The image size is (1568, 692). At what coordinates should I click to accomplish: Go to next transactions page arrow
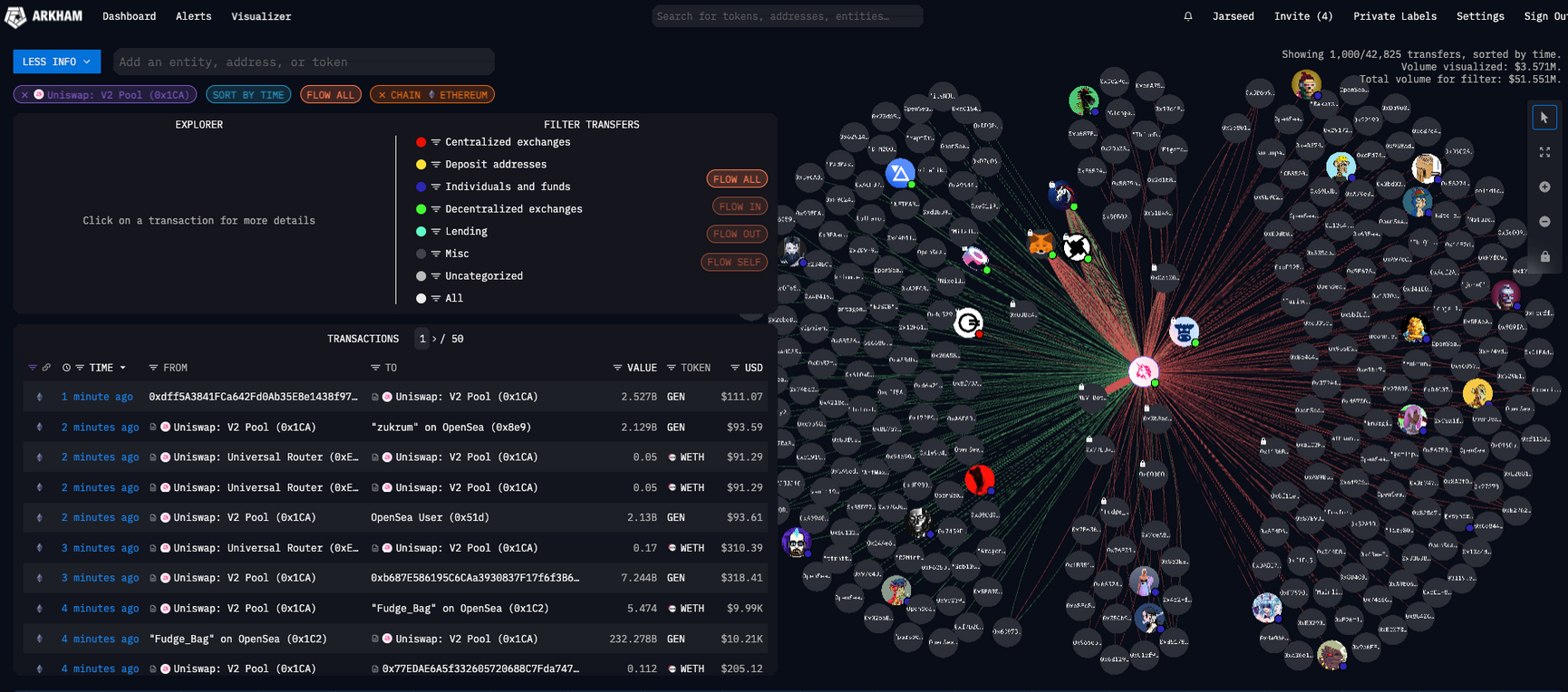tap(434, 339)
